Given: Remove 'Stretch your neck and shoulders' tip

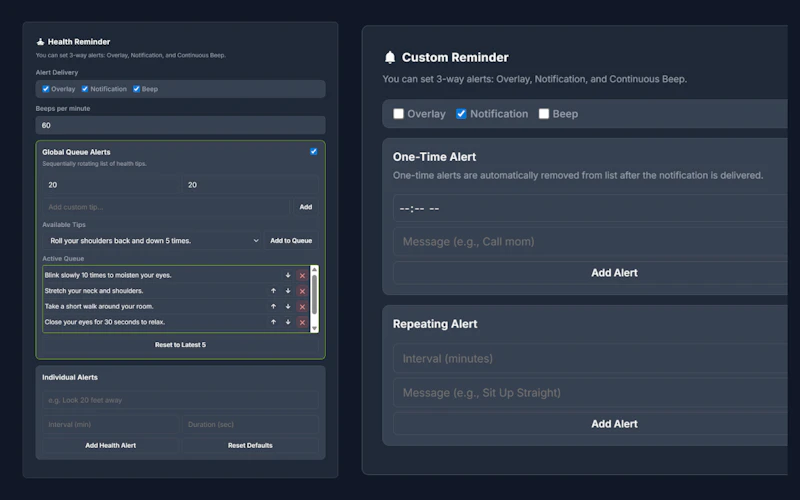Looking at the screenshot, I should (302, 291).
